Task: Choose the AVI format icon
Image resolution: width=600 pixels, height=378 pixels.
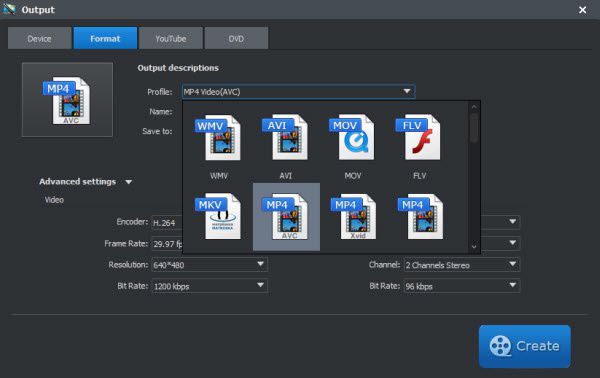Action: pos(285,137)
